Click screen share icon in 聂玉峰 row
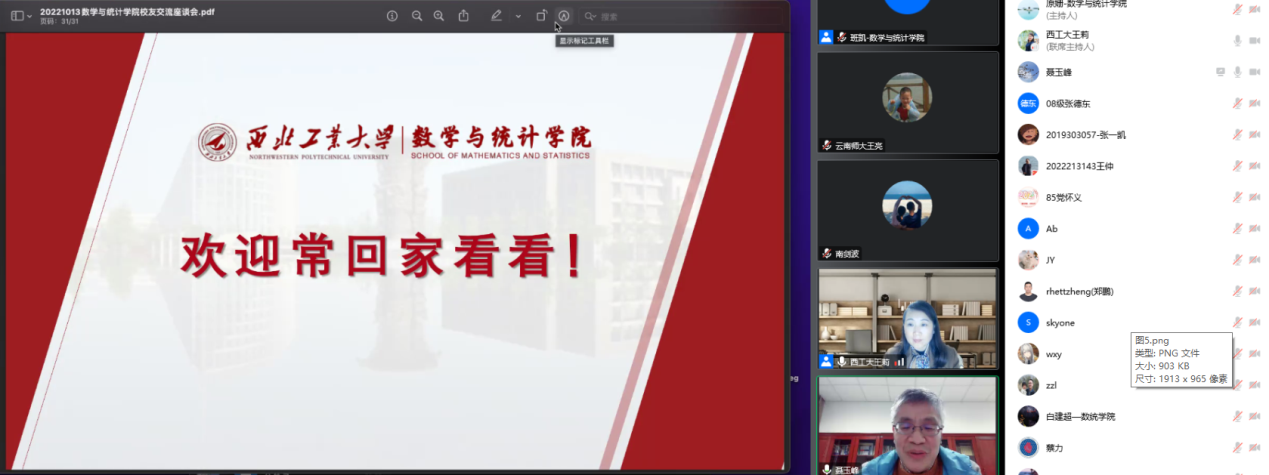This screenshot has height=475, width=1269. [1220, 72]
